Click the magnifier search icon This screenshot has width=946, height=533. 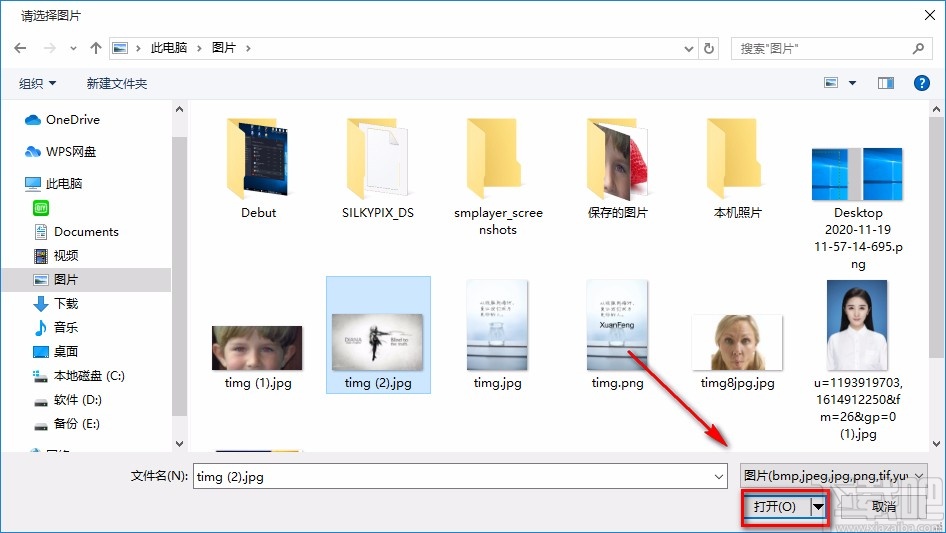coord(918,48)
